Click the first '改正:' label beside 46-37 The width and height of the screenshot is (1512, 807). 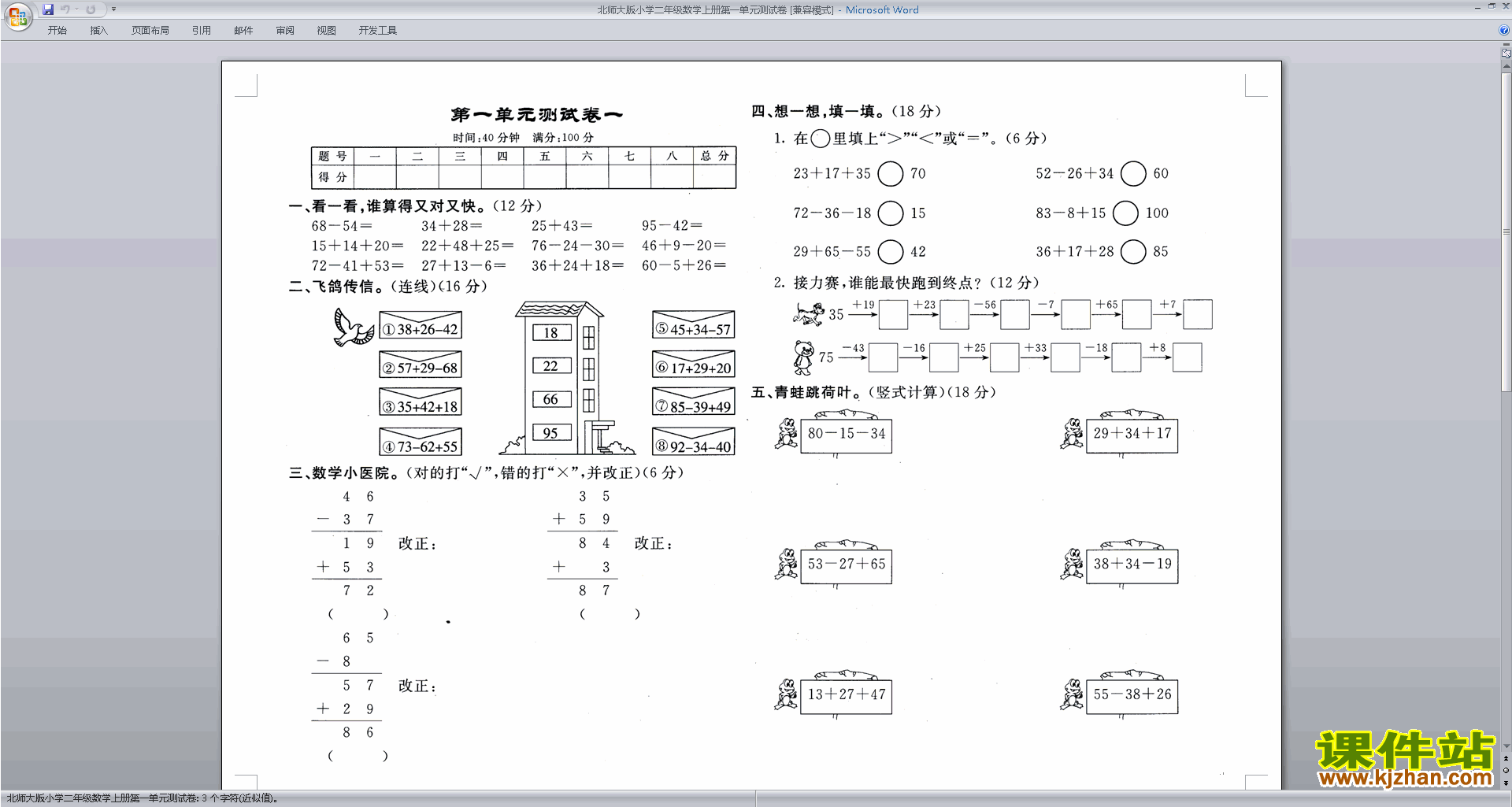[x=417, y=544]
